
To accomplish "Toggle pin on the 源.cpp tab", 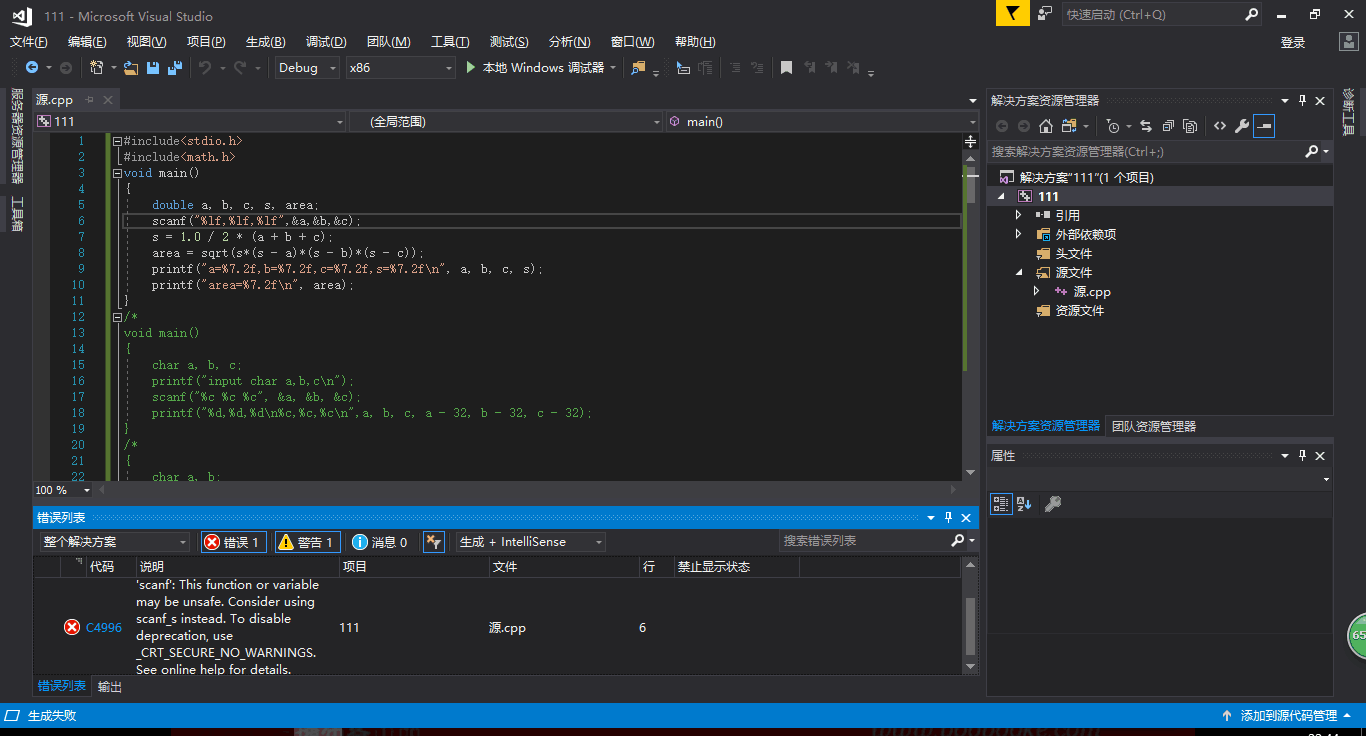I will pyautogui.click(x=89, y=100).
